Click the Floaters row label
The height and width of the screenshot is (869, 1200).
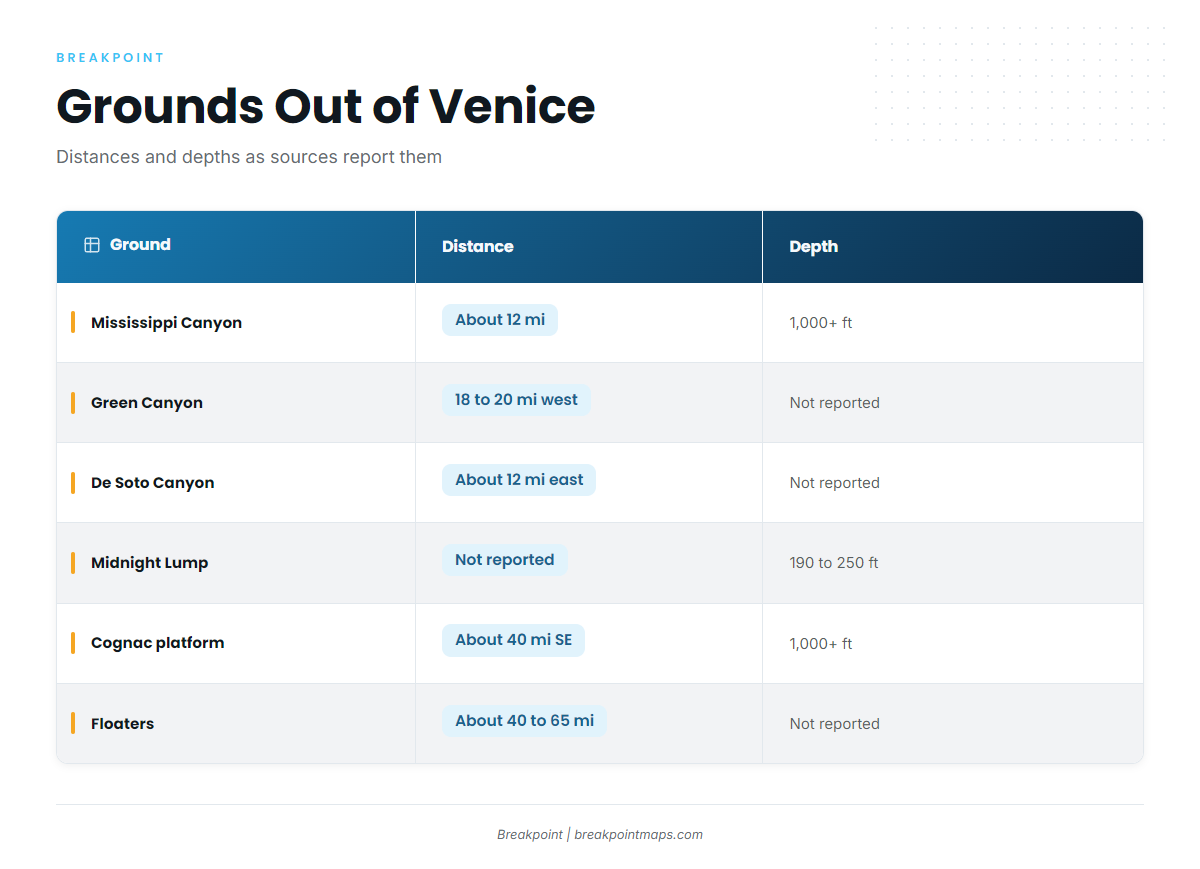click(x=122, y=724)
